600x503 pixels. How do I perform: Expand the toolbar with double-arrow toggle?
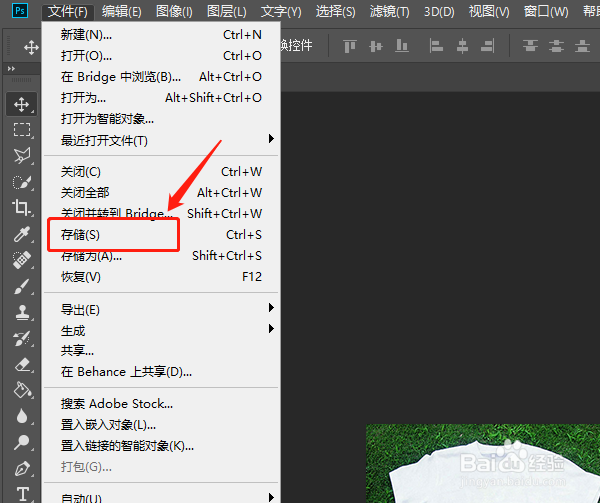click(x=11, y=68)
